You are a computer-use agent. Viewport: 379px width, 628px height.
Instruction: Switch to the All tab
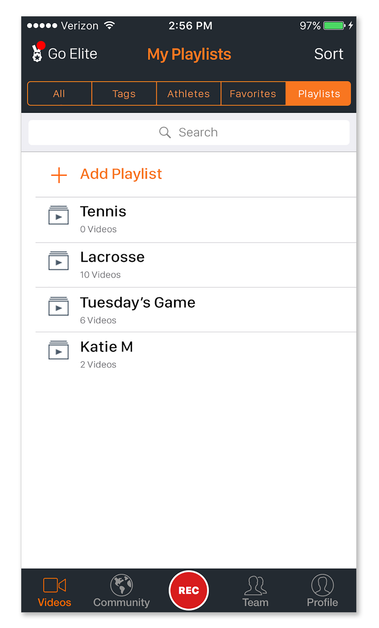click(x=59, y=94)
